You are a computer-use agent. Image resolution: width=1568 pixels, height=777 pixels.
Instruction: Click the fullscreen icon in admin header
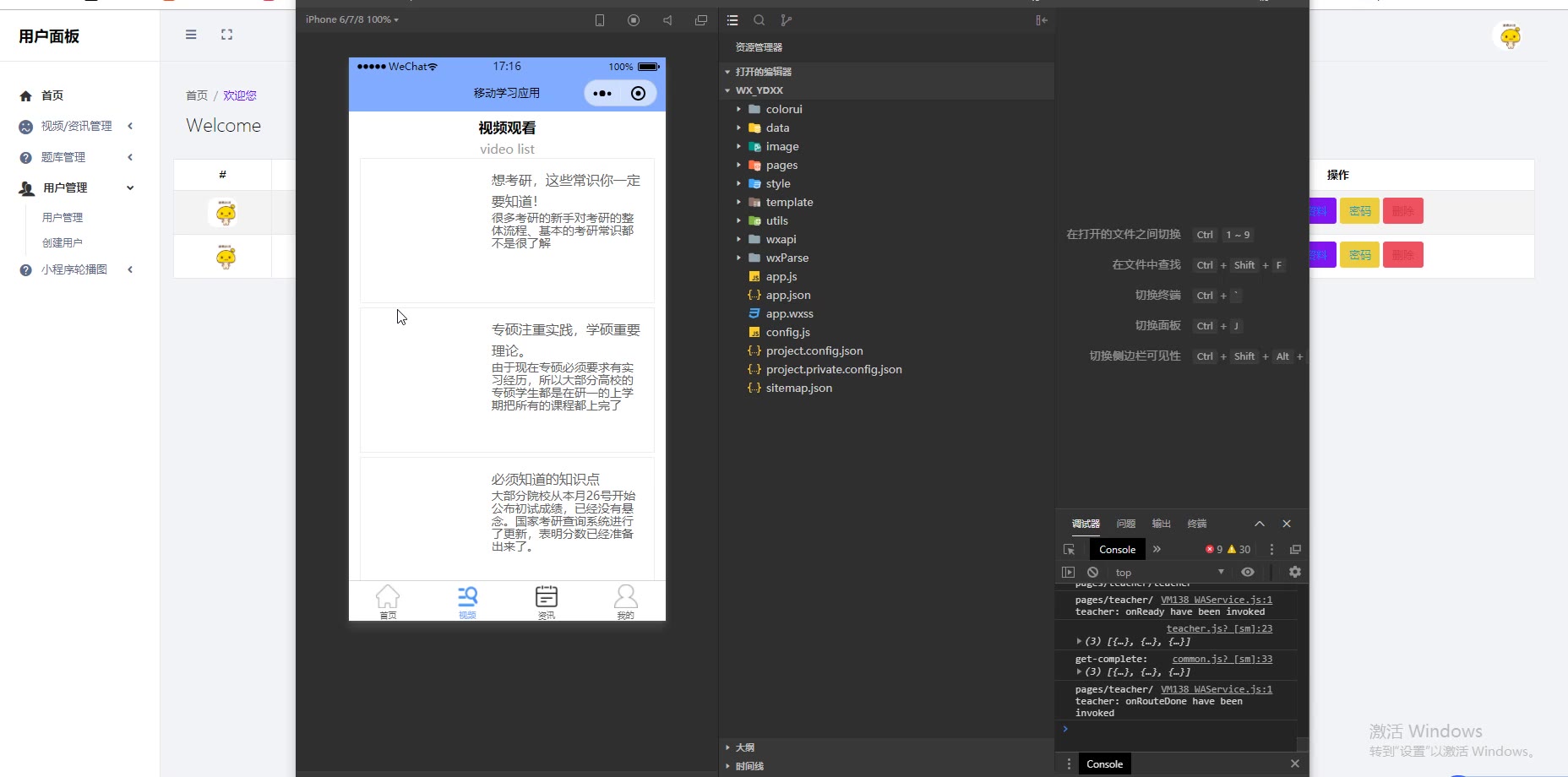coord(226,35)
